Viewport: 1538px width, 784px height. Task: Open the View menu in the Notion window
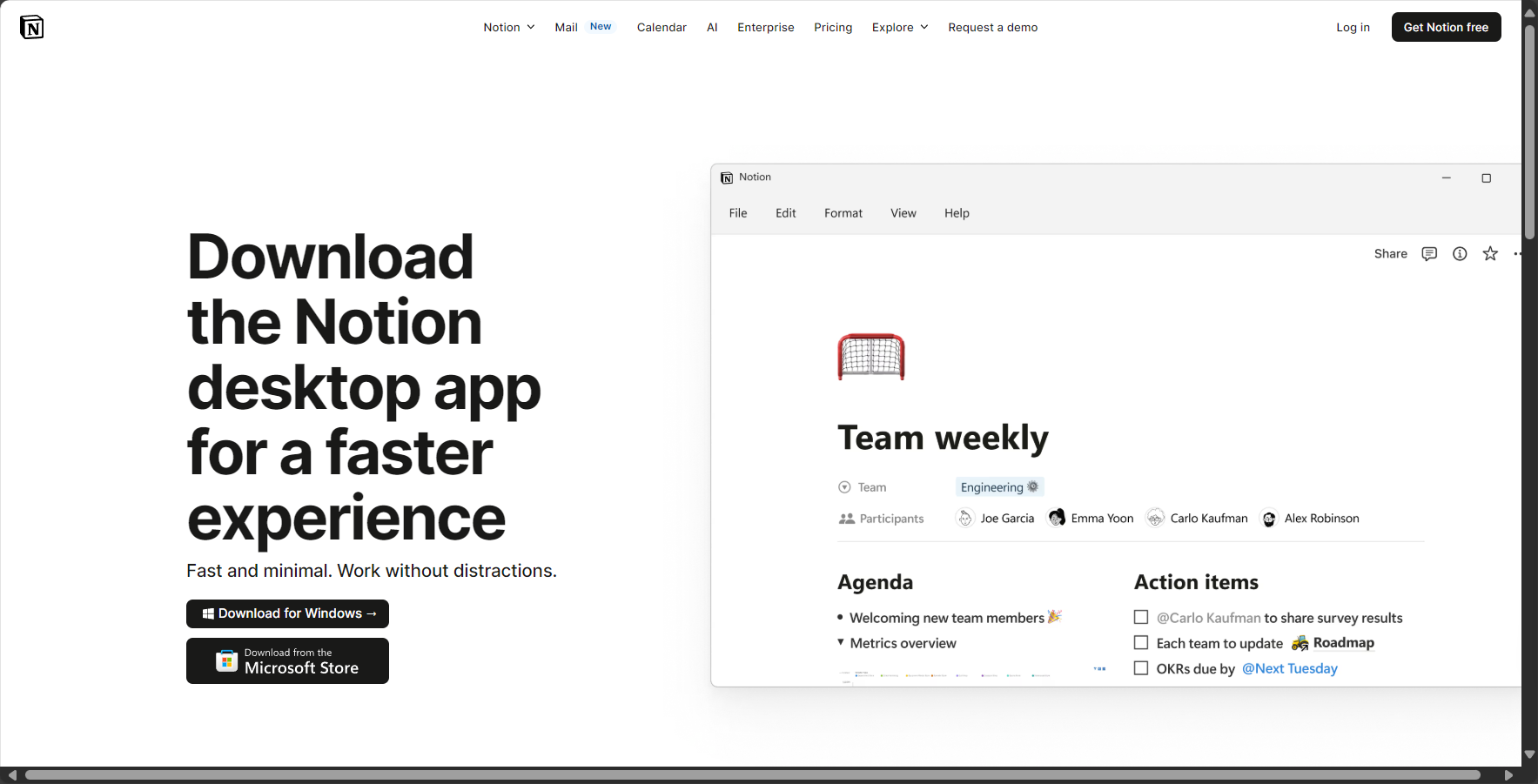[x=903, y=213]
